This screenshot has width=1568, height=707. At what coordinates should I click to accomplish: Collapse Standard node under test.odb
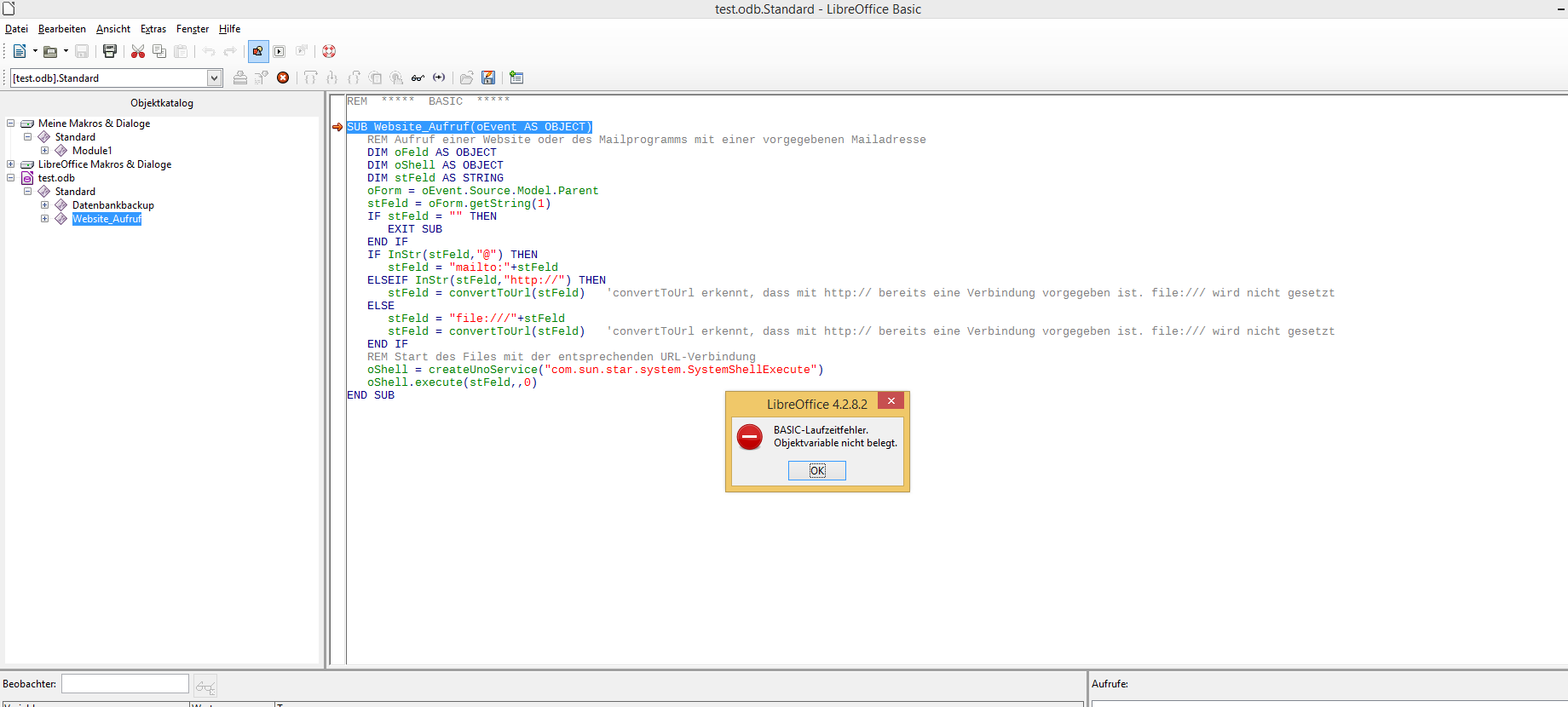pyautogui.click(x=28, y=192)
